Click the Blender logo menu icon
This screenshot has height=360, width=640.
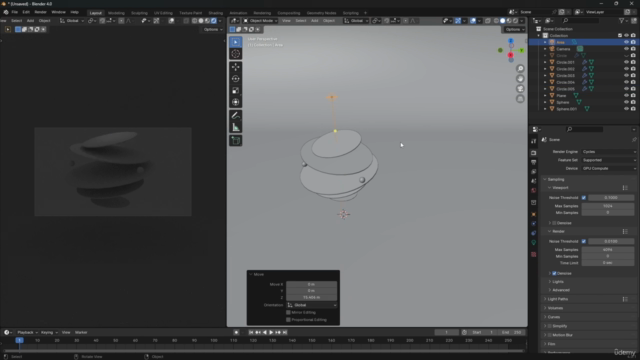tap(6, 12)
